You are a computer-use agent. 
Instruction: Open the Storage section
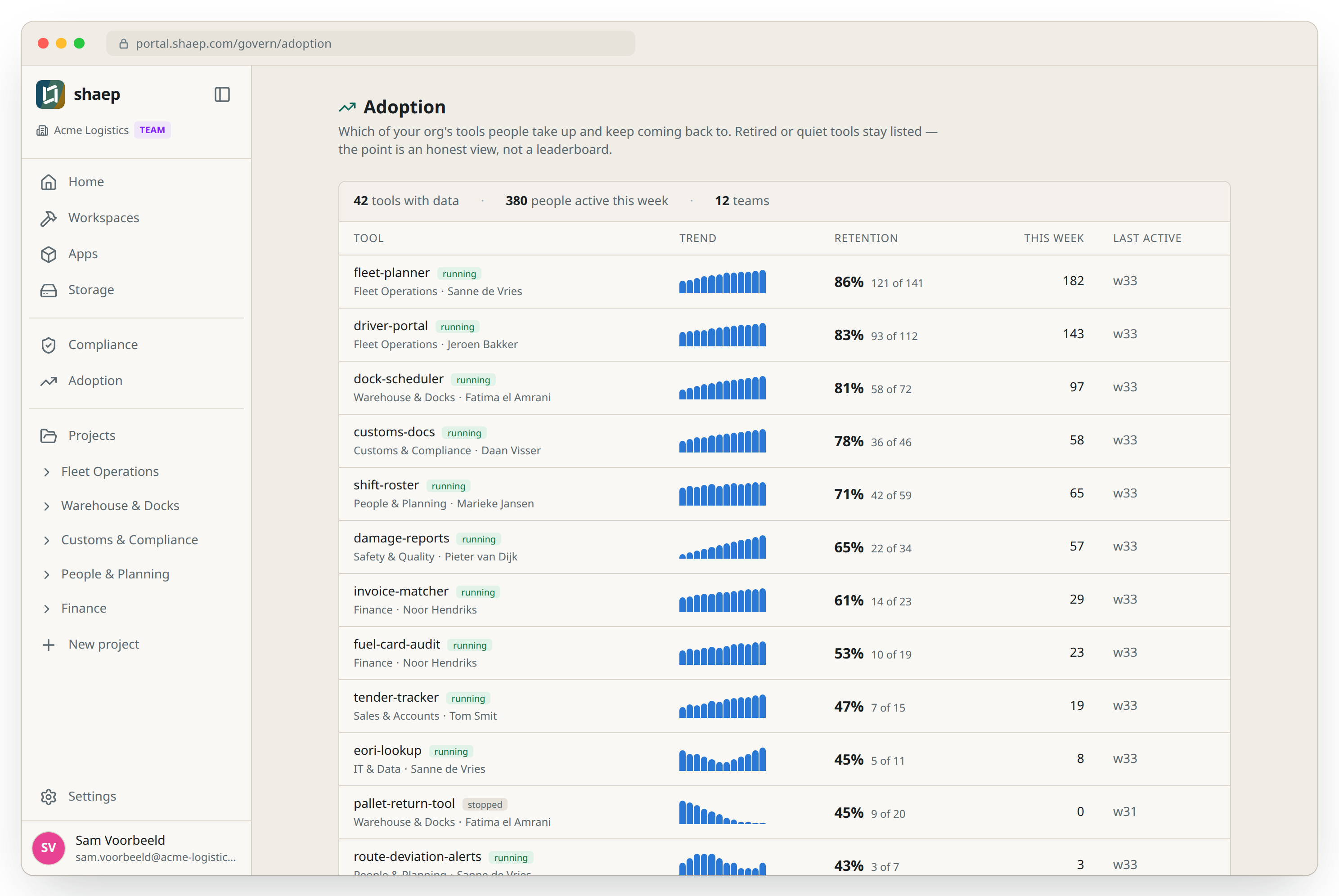(x=137, y=290)
